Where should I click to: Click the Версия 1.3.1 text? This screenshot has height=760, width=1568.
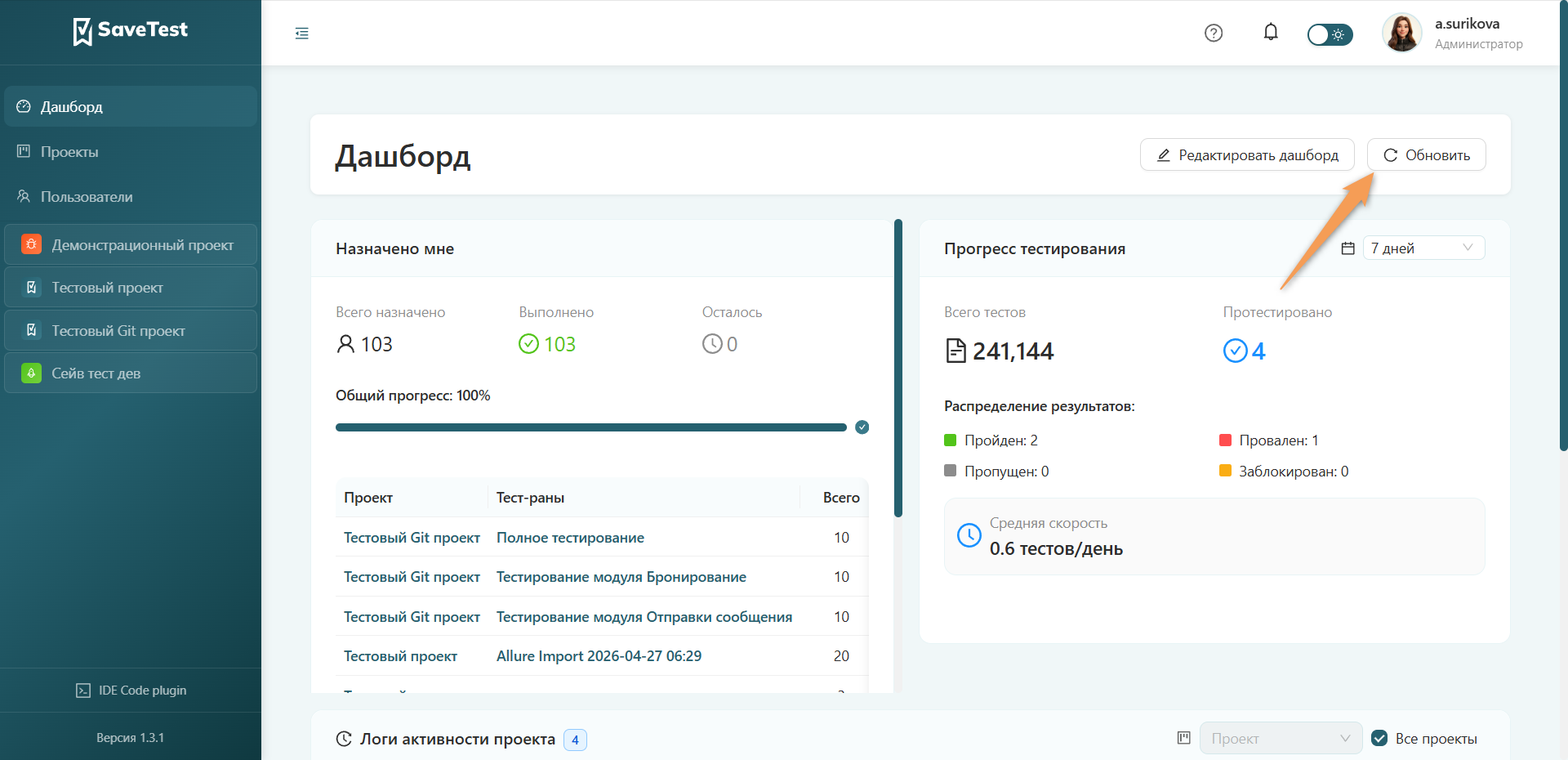pos(131,737)
